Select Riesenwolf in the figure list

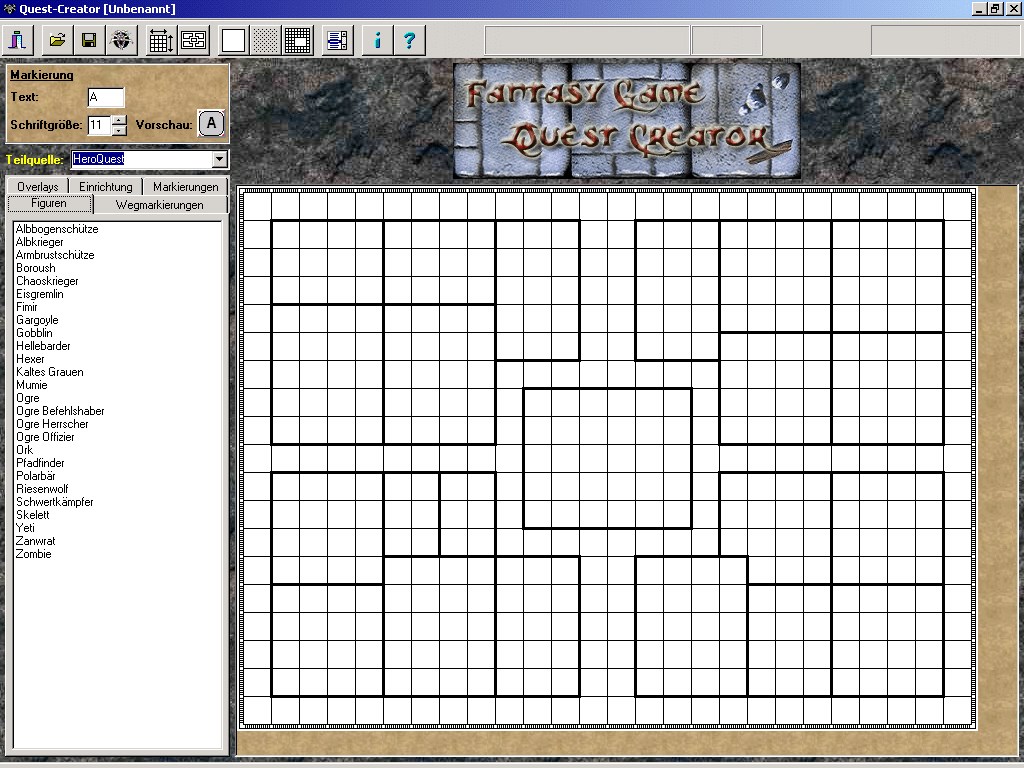pos(42,489)
